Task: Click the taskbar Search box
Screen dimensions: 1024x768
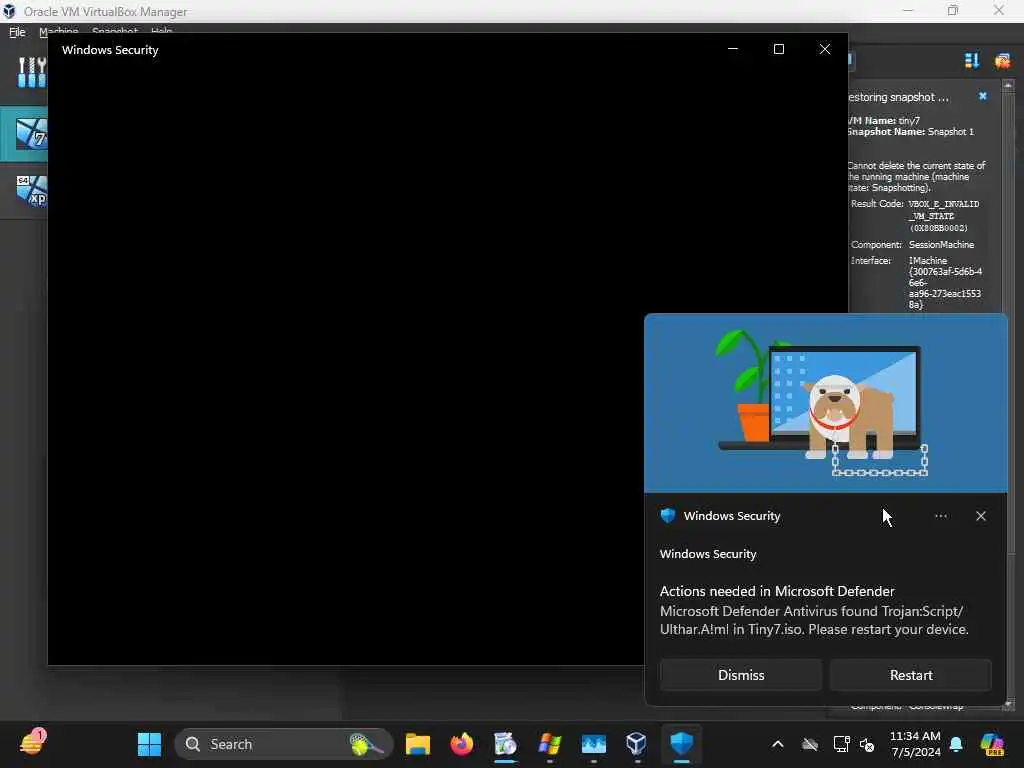Action: tap(283, 744)
